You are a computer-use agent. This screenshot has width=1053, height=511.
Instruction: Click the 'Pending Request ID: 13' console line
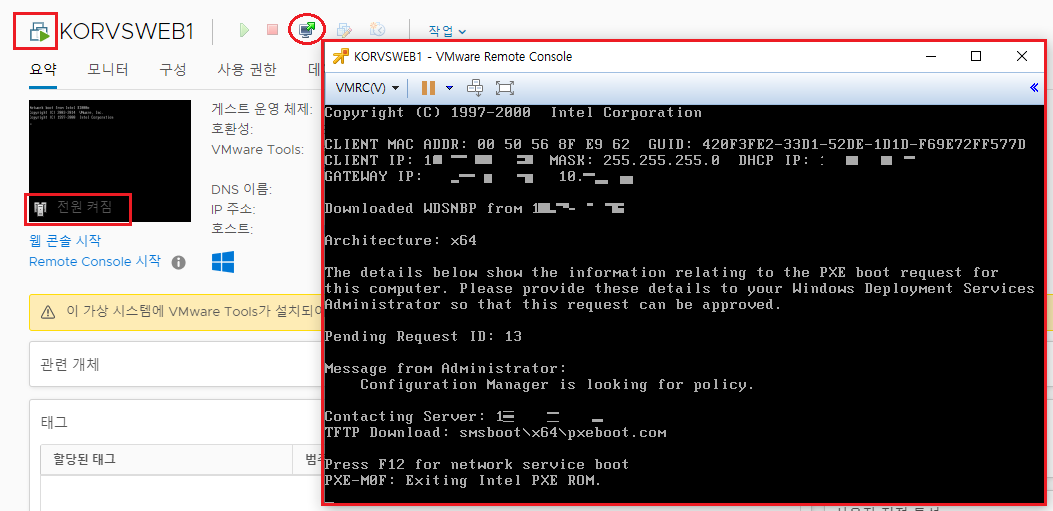(423, 336)
